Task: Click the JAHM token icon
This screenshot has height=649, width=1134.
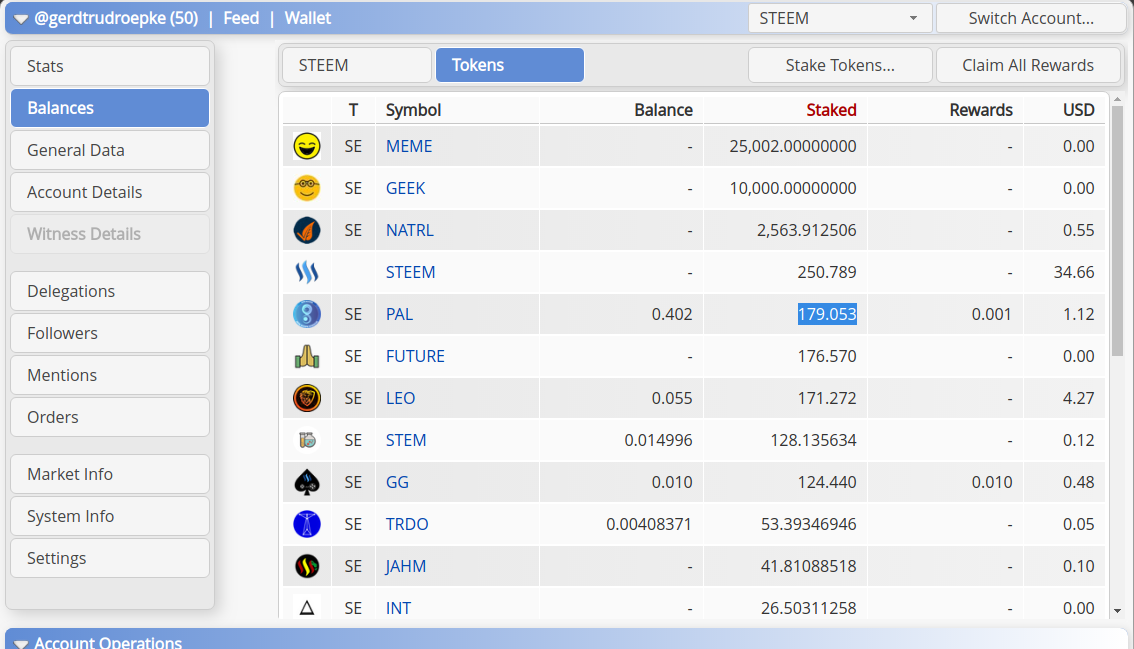Action: (307, 566)
